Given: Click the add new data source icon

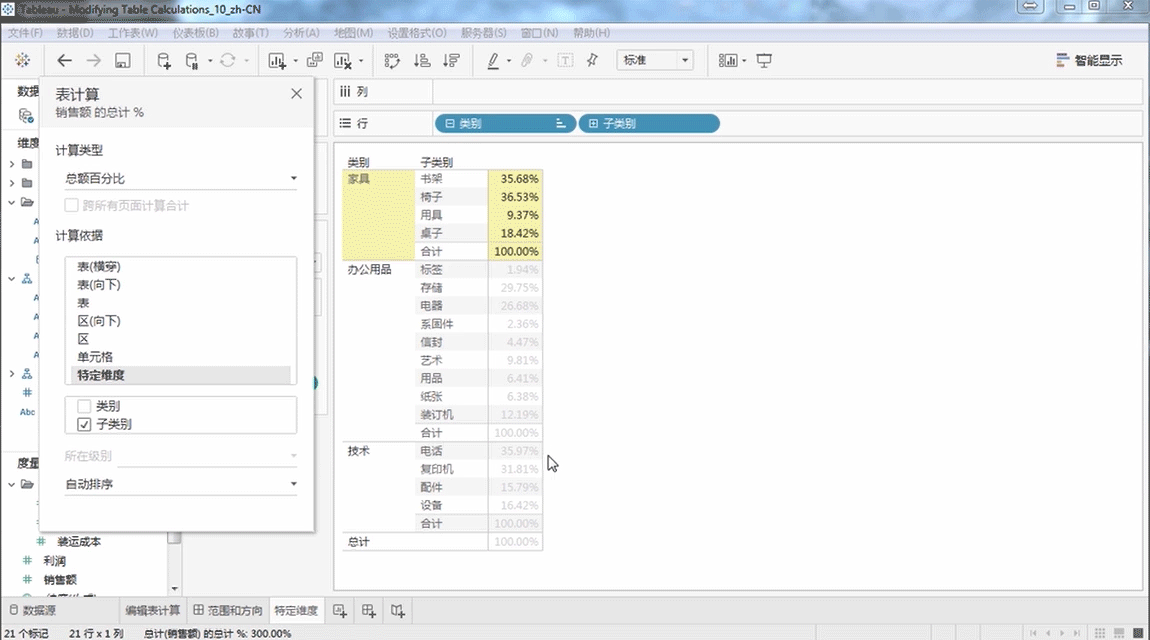Looking at the screenshot, I should [x=165, y=61].
